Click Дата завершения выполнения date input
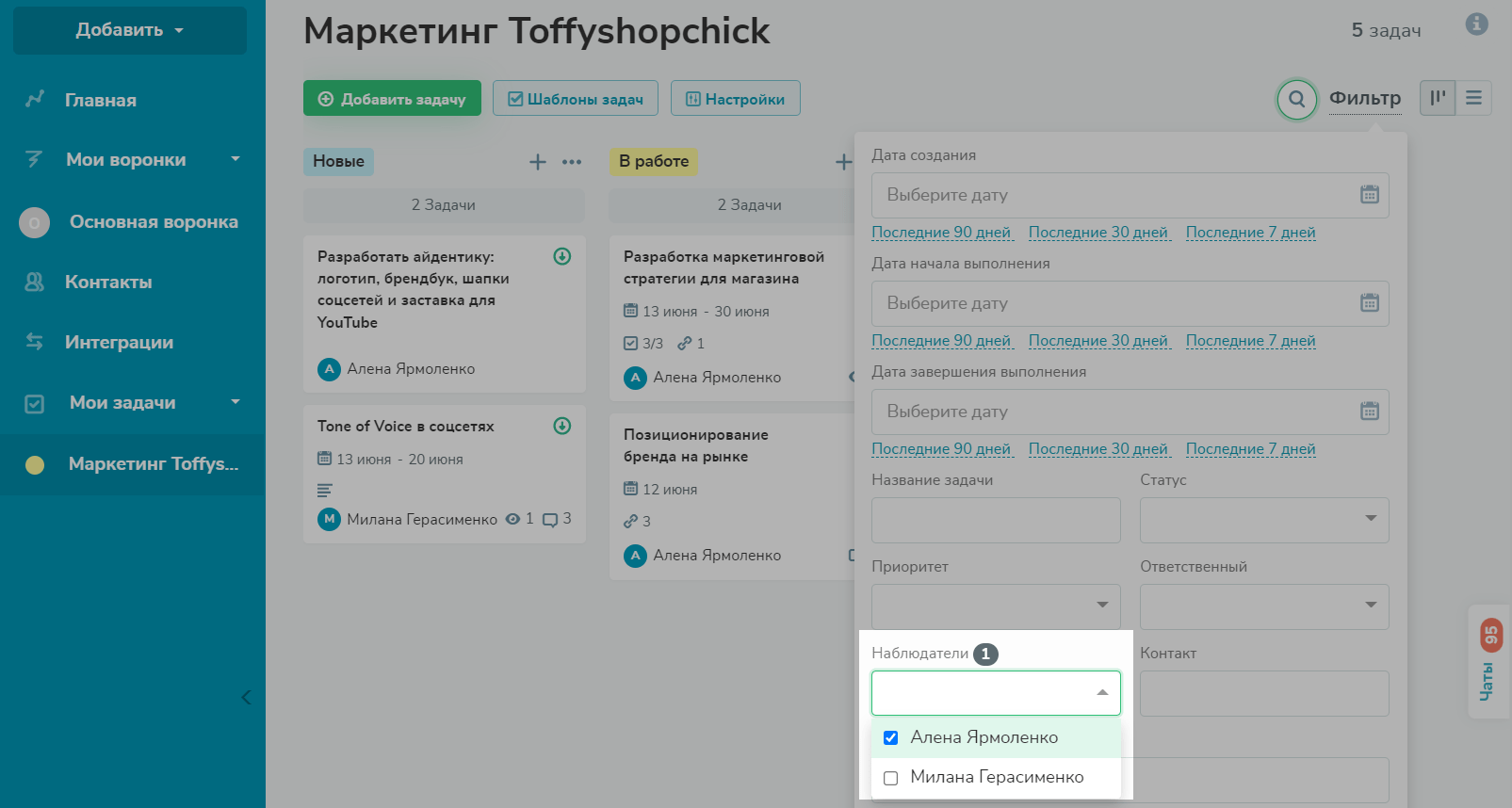Image resolution: width=1512 pixels, height=808 pixels. [x=1130, y=412]
